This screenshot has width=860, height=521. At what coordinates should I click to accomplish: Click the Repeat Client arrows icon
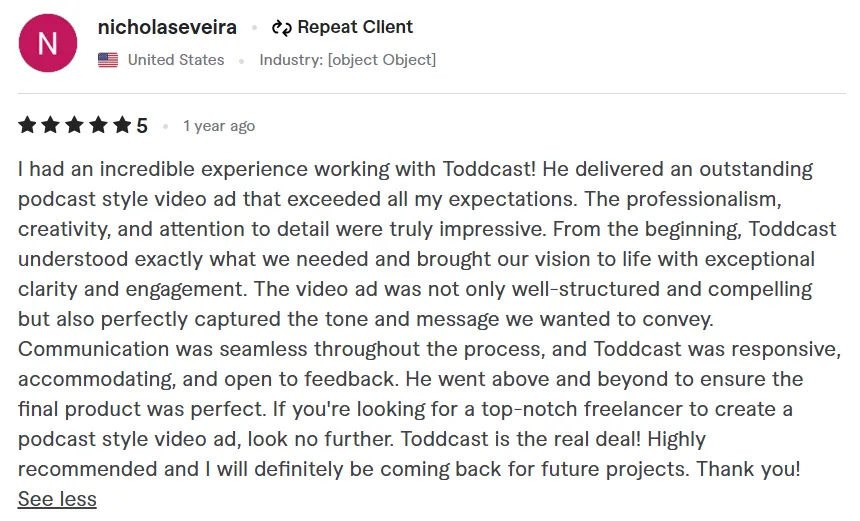(281, 28)
